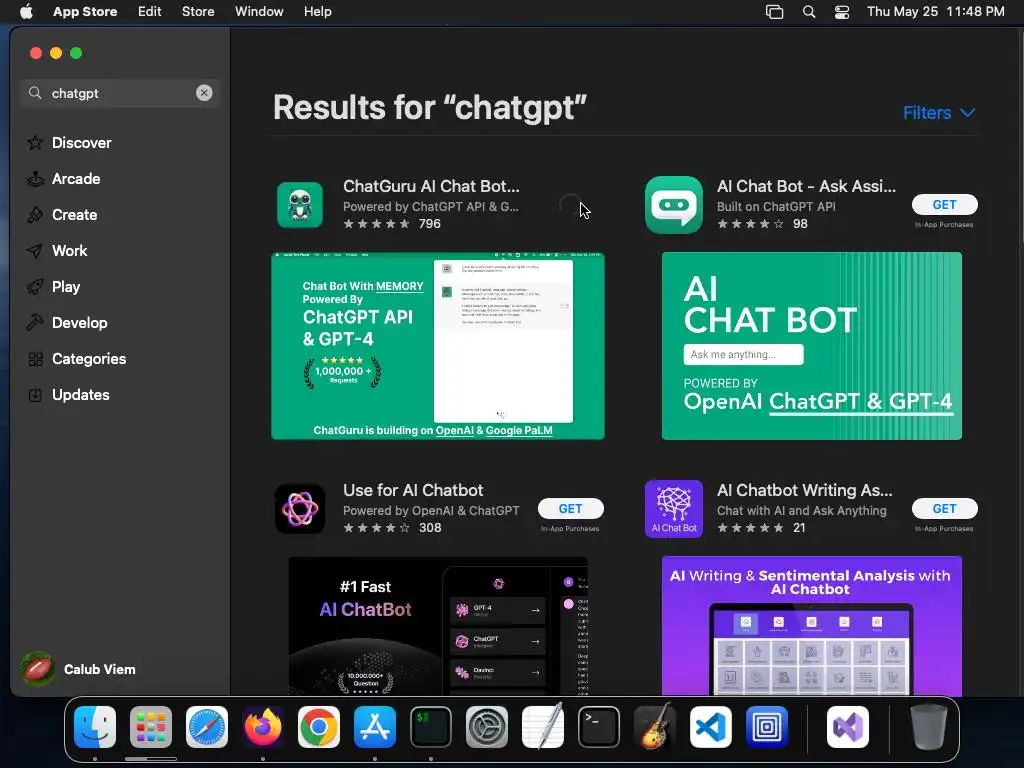Open the AI Chat Bot - Ask Assistant icon

(x=674, y=204)
